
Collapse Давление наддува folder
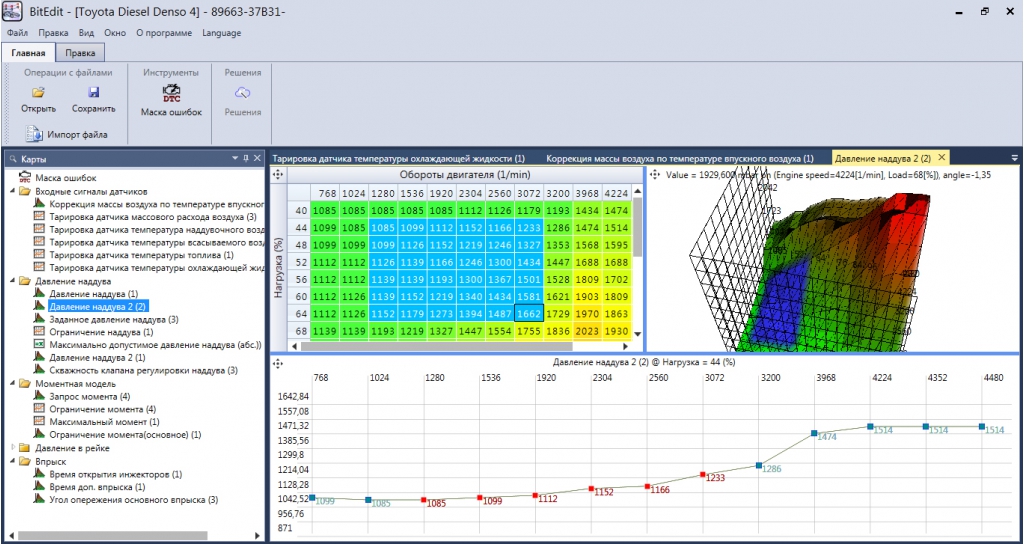14,281
